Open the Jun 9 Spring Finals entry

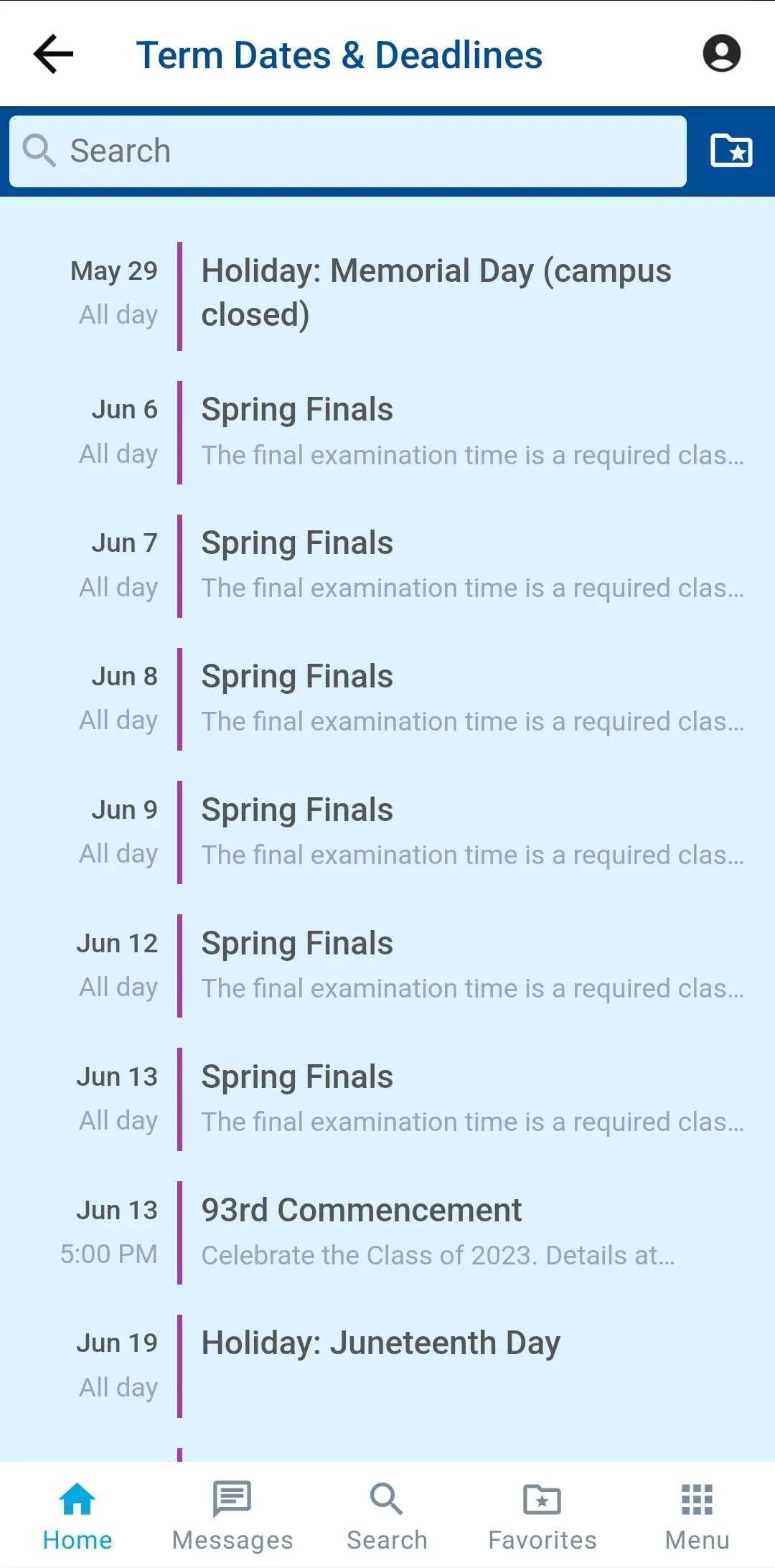[387, 832]
